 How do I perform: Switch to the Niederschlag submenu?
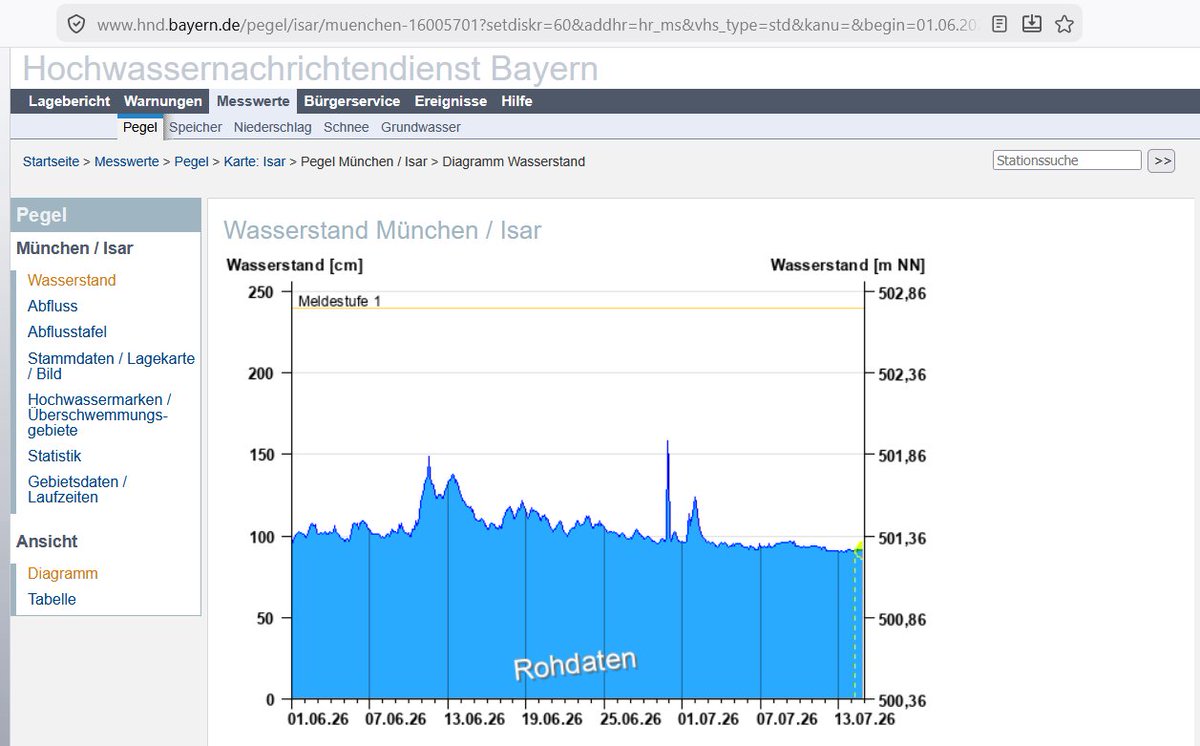(273, 127)
